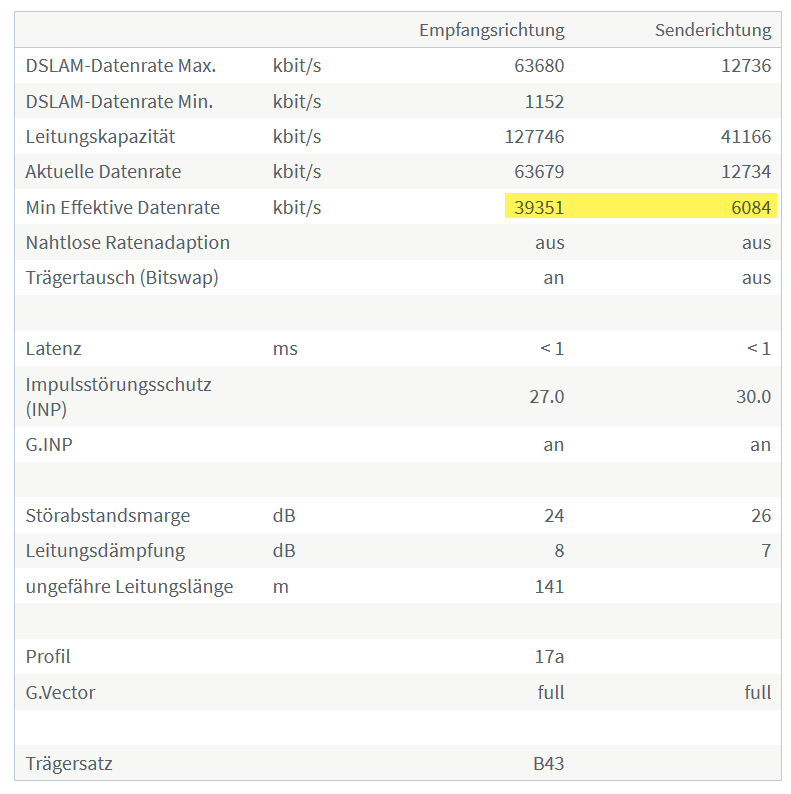Click the Leitungskapazität value 127746
Image resolution: width=791 pixels, height=794 pixels.
pyautogui.click(x=534, y=137)
